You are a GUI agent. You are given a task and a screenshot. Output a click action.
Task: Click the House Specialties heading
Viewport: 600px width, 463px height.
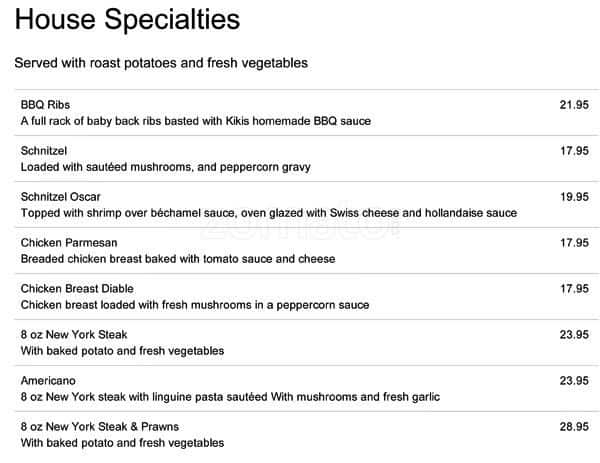click(128, 19)
